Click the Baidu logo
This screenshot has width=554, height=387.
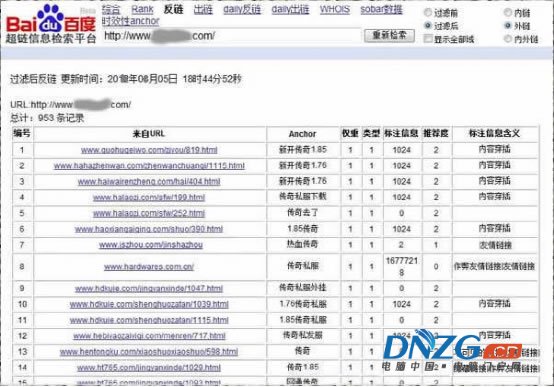(x=51, y=24)
